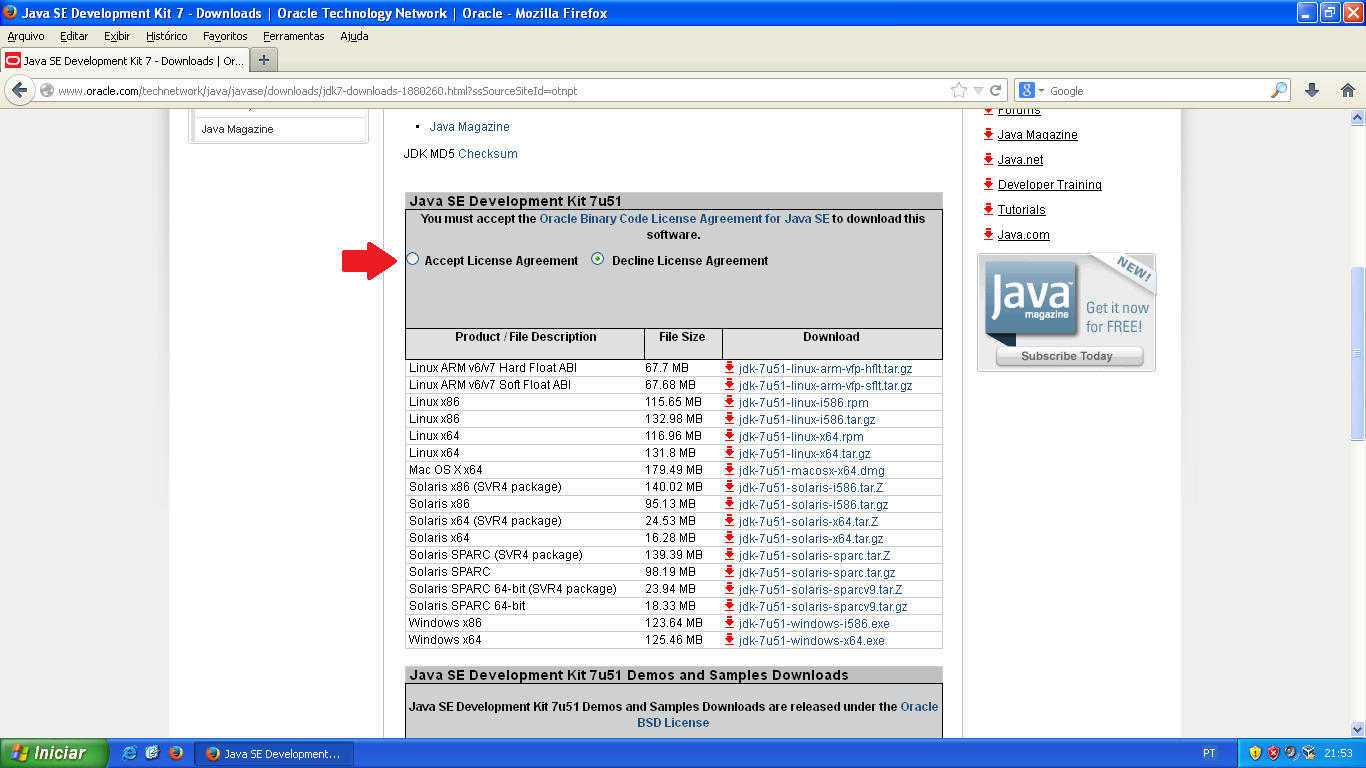Viewport: 1366px width, 768px height.
Task: Select Decline License Agreement radio button
Action: pyautogui.click(x=598, y=259)
